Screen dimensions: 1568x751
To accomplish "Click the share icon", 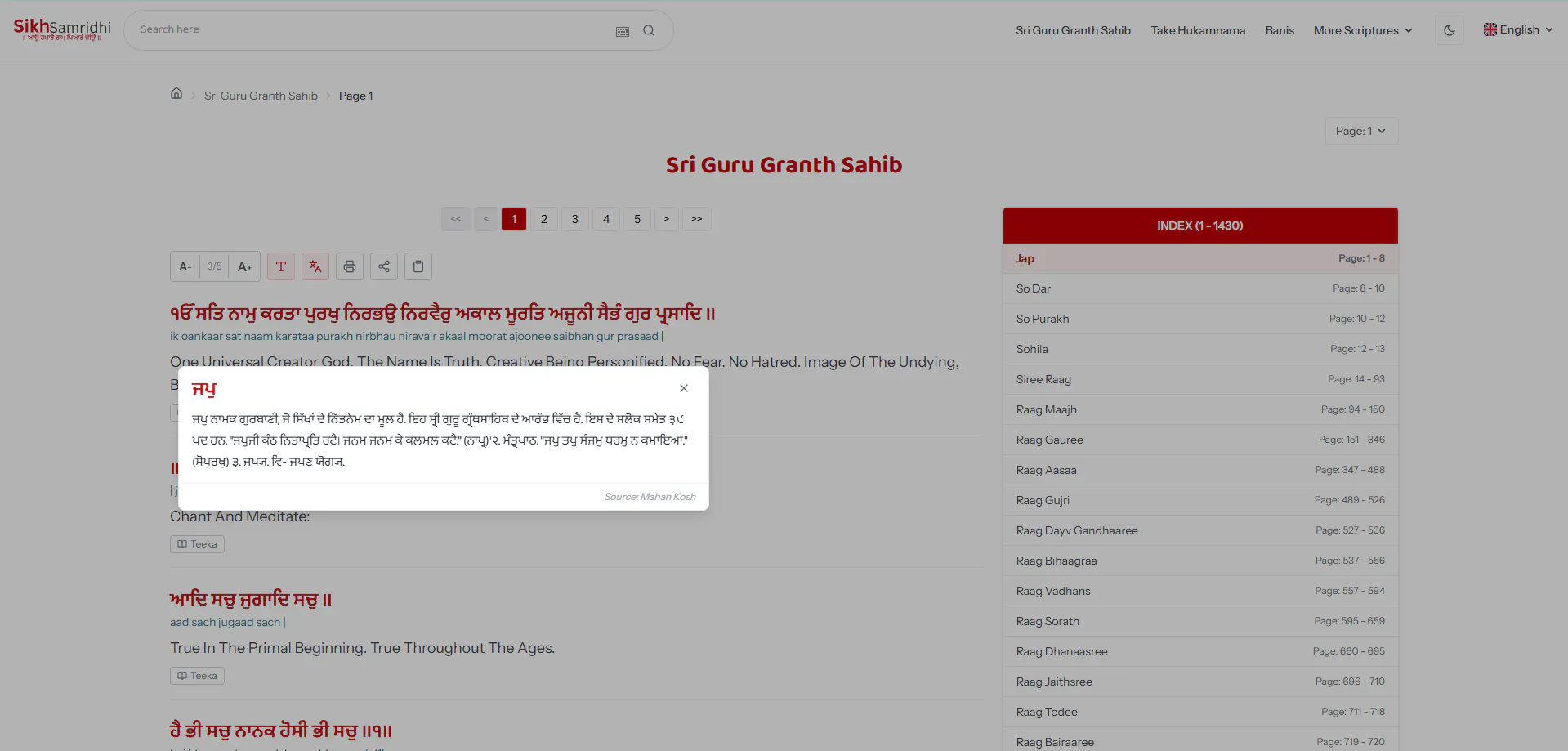I will pos(384,266).
